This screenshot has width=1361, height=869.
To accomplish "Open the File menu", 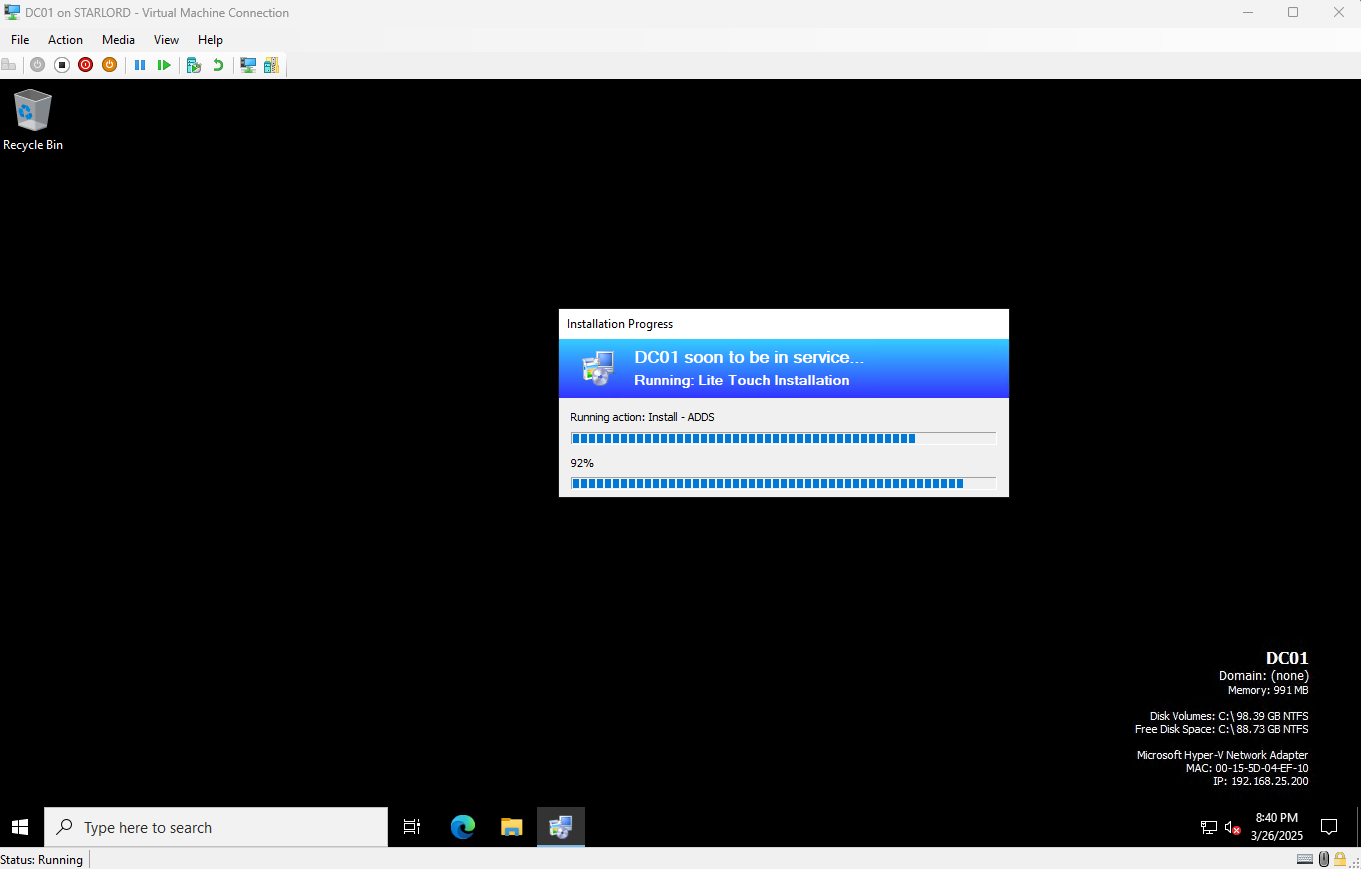I will 20,40.
